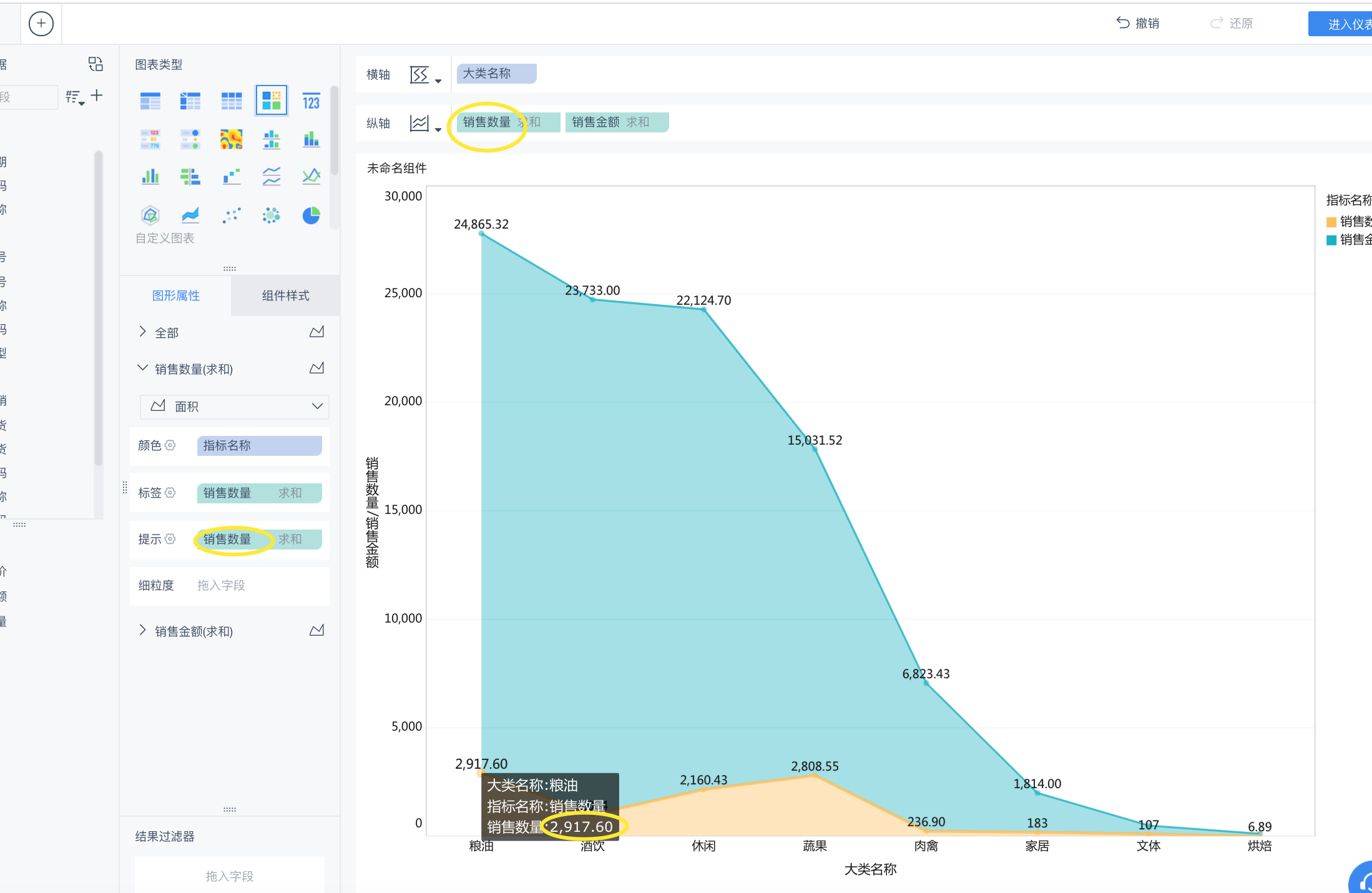Choose the partitioned column chart type

(272, 139)
